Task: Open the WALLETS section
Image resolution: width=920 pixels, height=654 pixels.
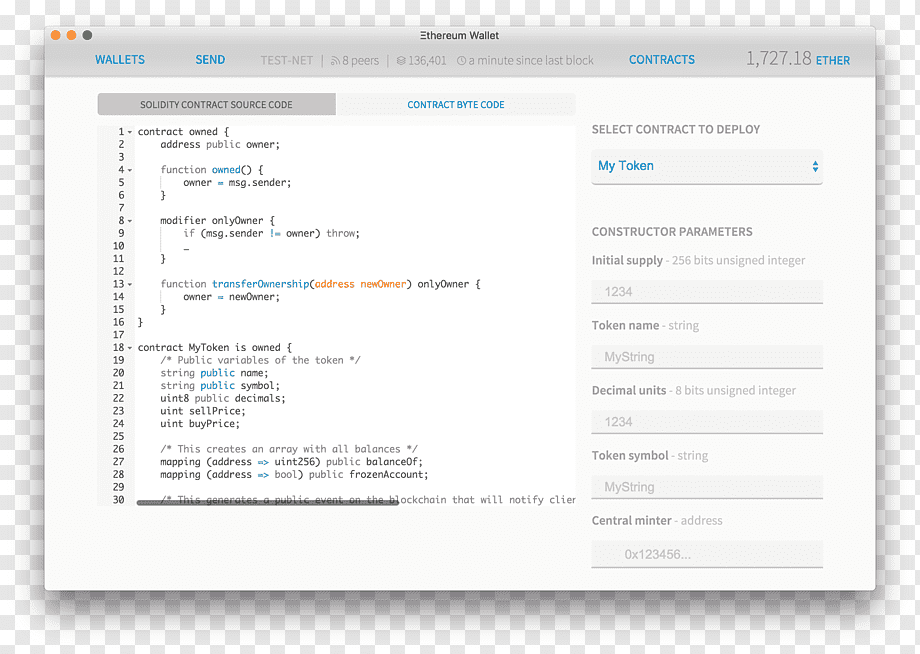Action: (x=120, y=60)
